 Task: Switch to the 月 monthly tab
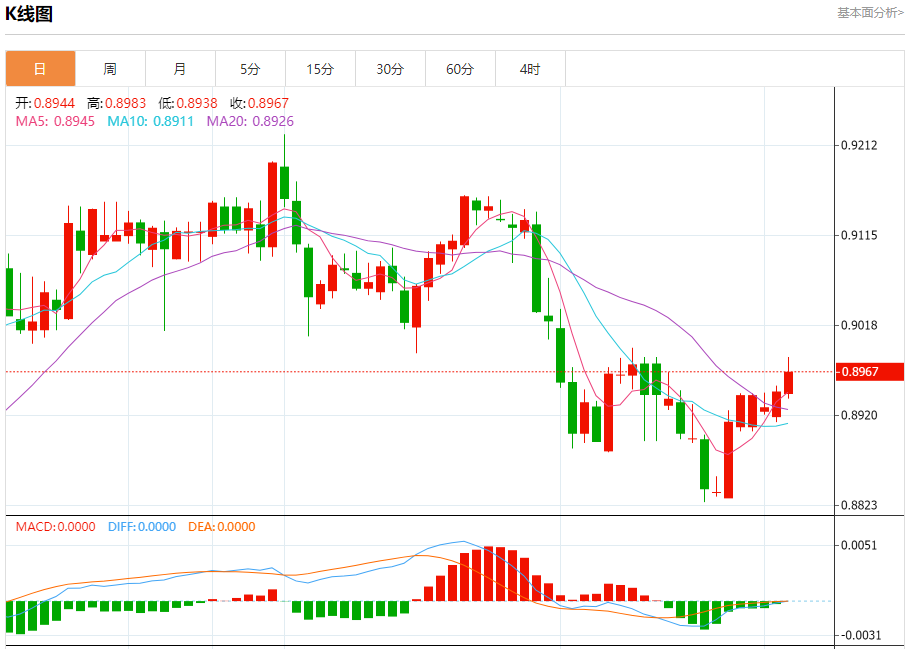tap(180, 69)
